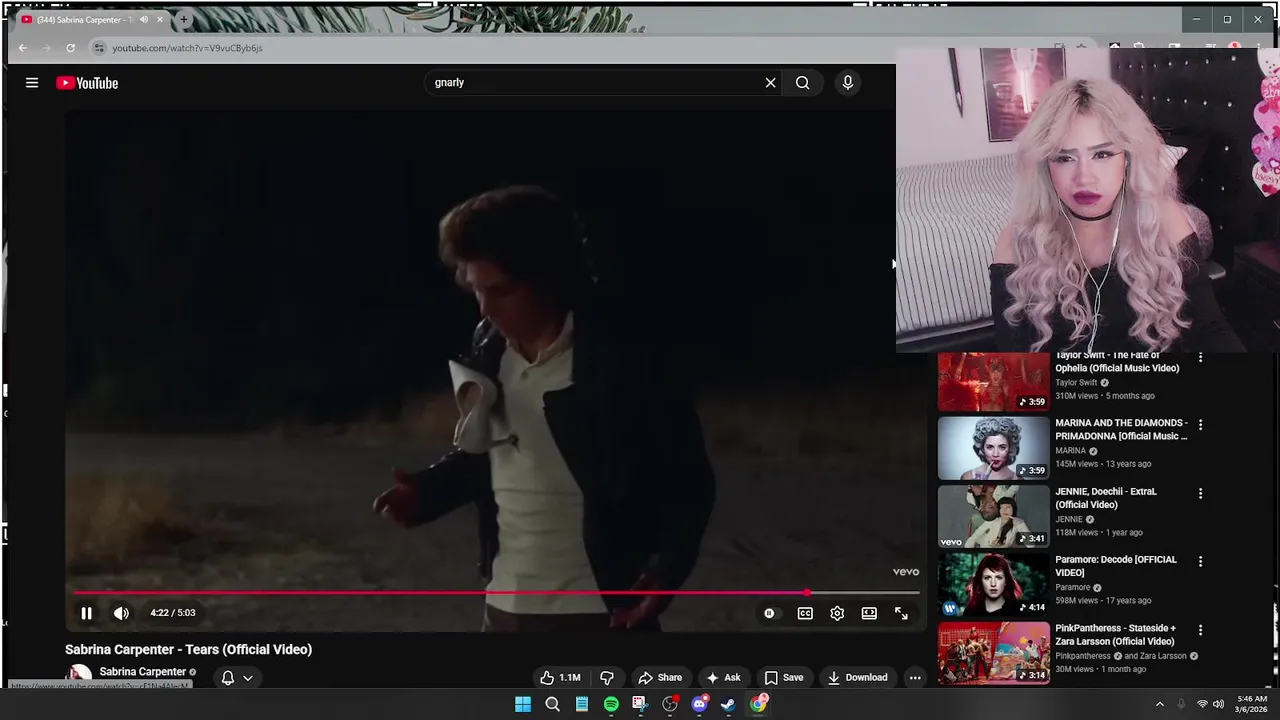1280x720 pixels.
Task: Switch to theater mode
Action: tap(869, 613)
